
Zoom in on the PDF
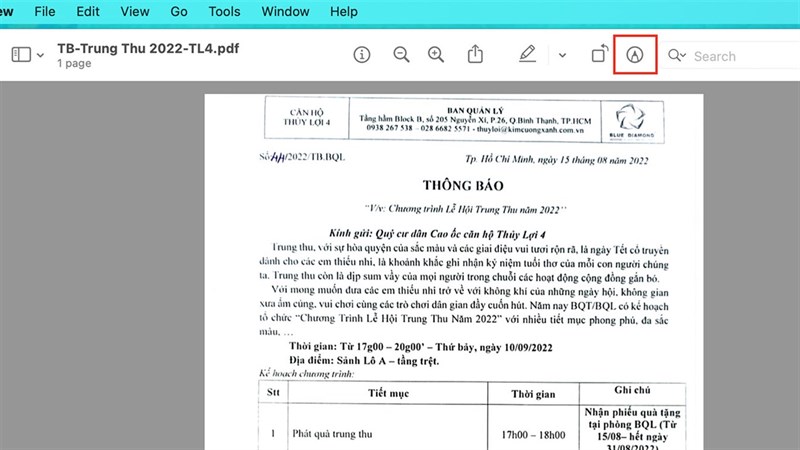coord(436,55)
